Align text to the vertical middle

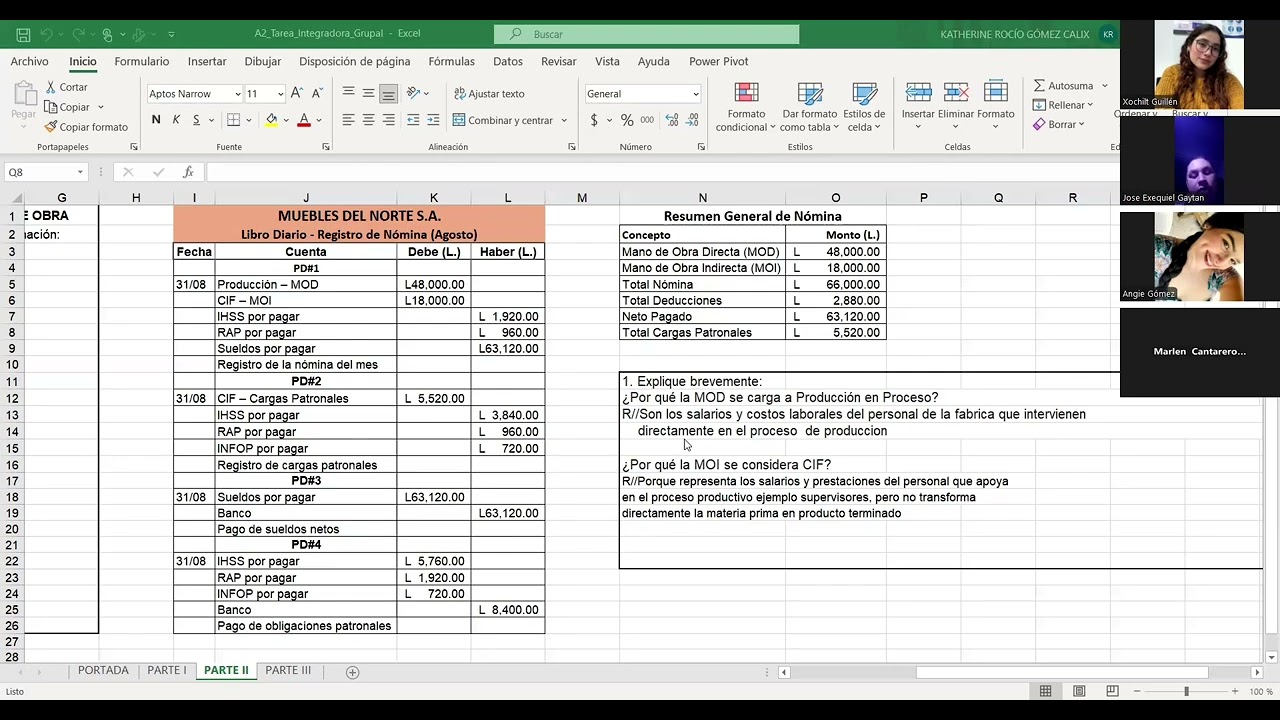tap(368, 93)
